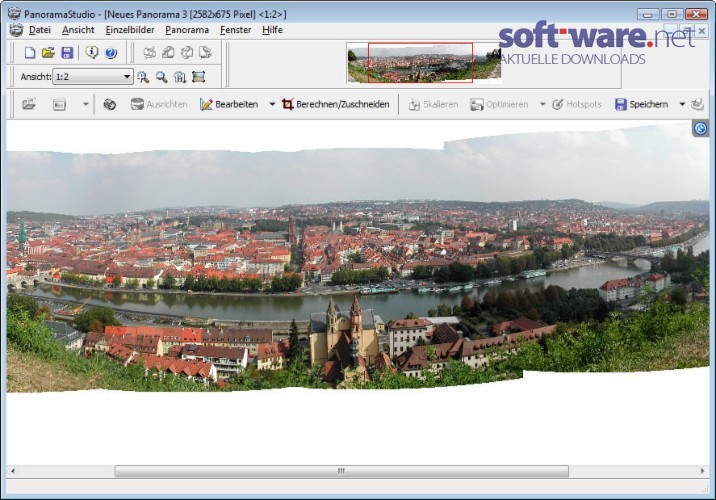Viewport: 716px width, 500px height.
Task: Click the horizontal scrollbar thumb
Action: point(342,471)
